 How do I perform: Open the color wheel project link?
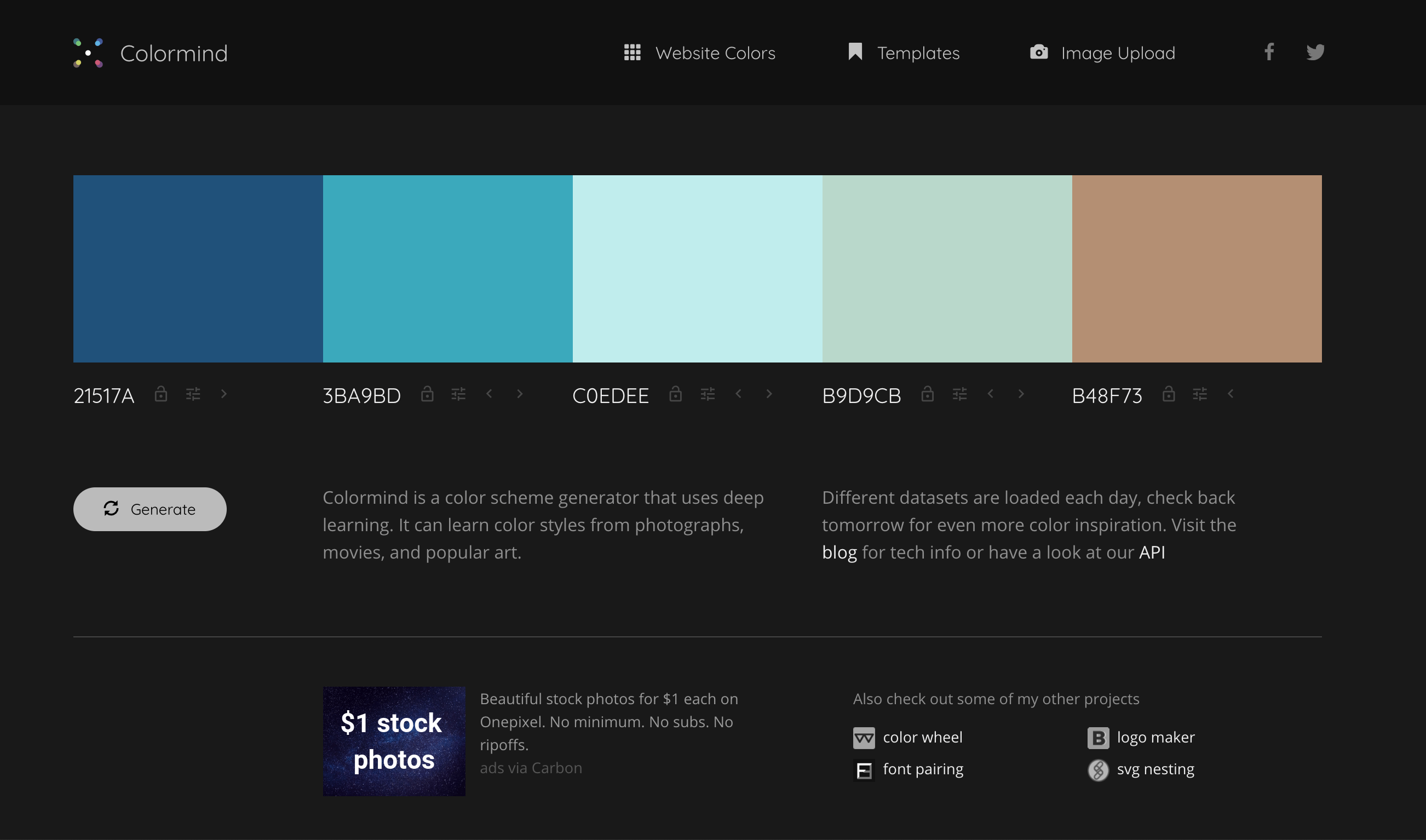point(923,738)
